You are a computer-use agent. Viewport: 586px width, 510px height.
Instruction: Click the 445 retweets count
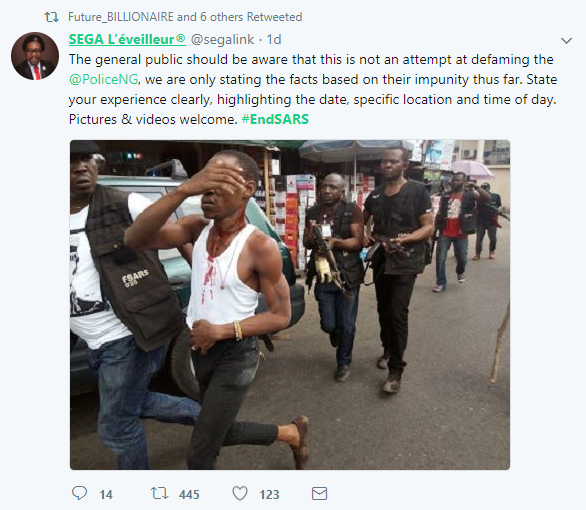[189, 494]
